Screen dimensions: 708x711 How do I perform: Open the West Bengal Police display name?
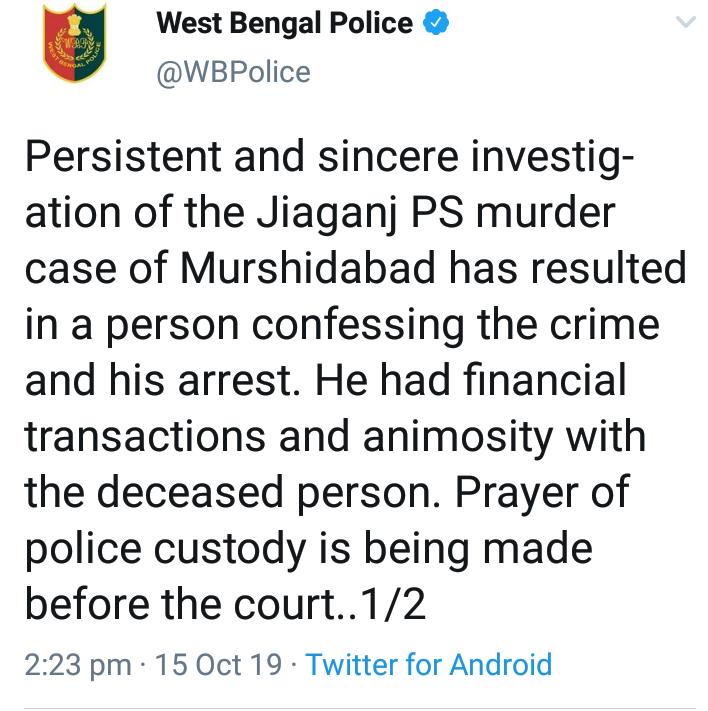pos(284,24)
